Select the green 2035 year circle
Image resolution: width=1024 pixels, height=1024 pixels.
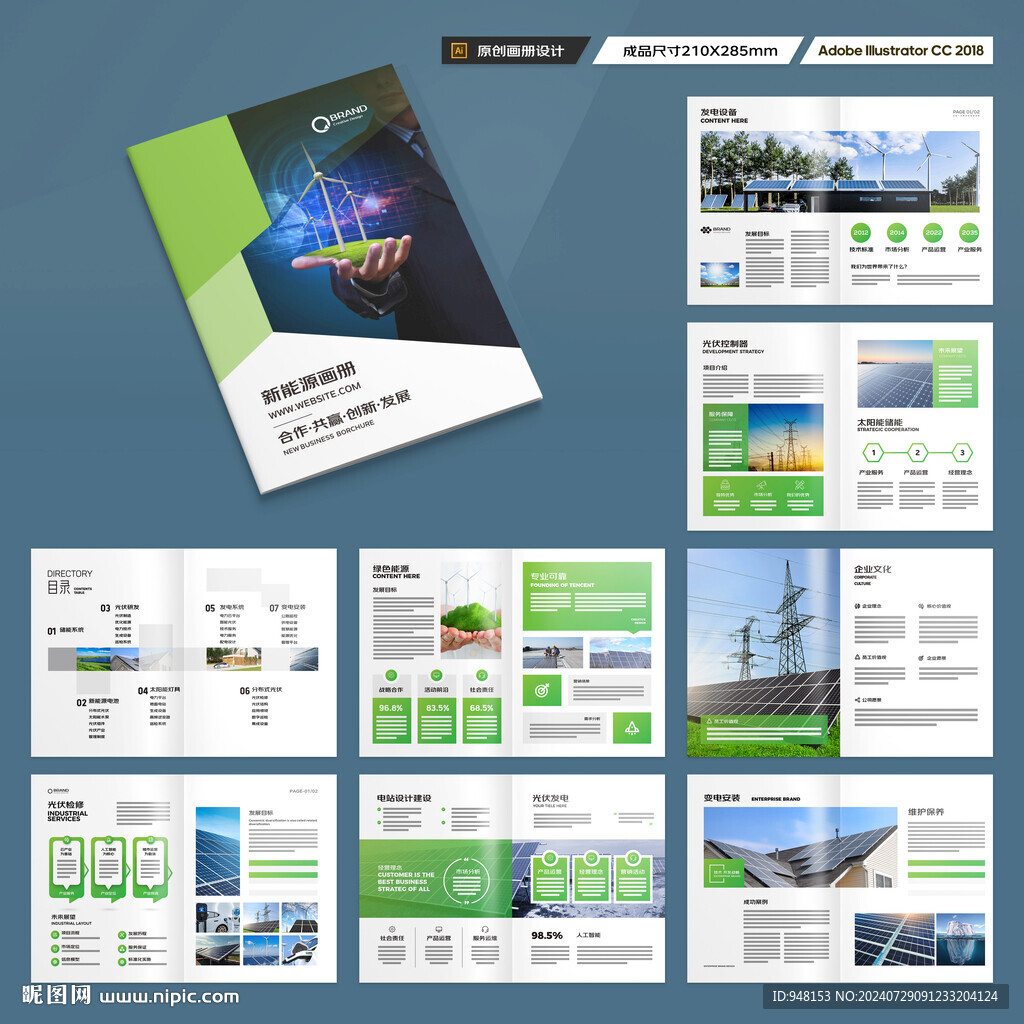coord(969,232)
